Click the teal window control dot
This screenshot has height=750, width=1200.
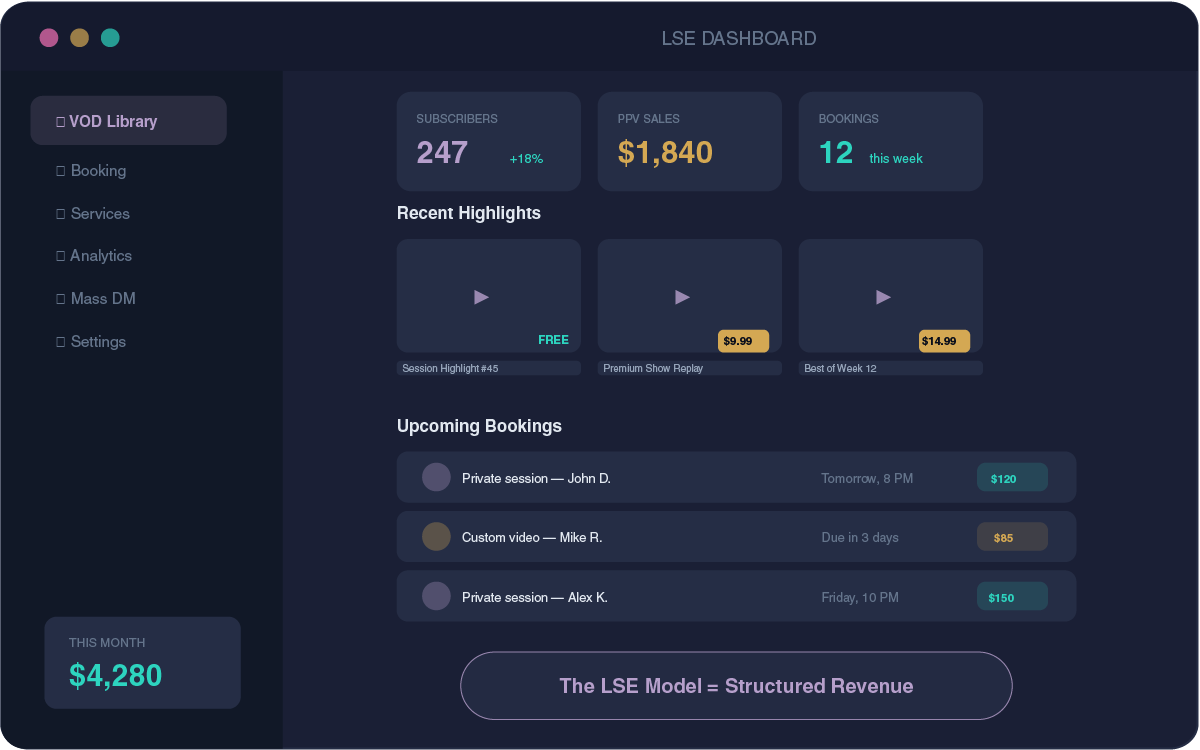click(110, 38)
